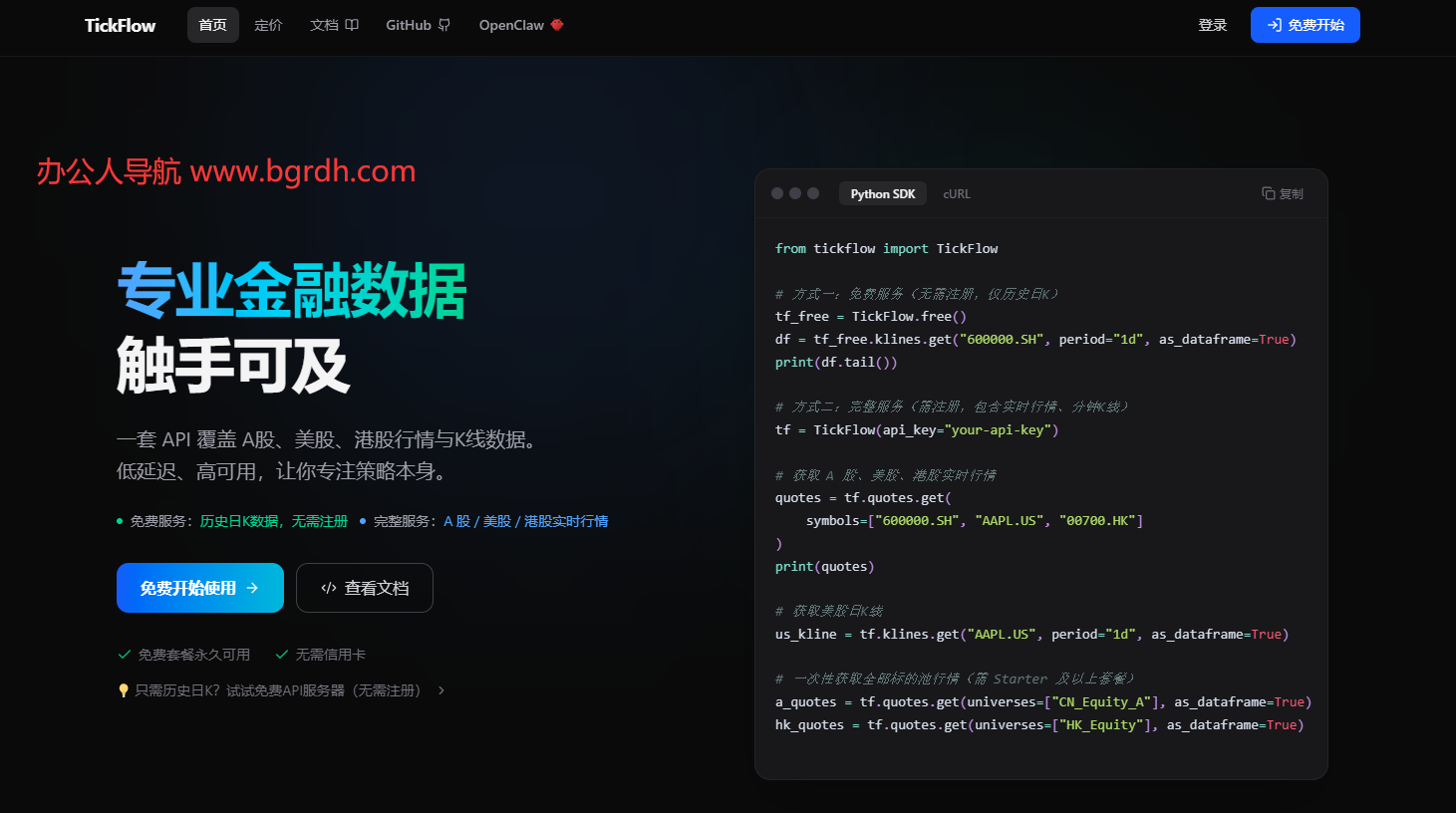
Task: Switch to the Python SDK tab
Action: [883, 193]
